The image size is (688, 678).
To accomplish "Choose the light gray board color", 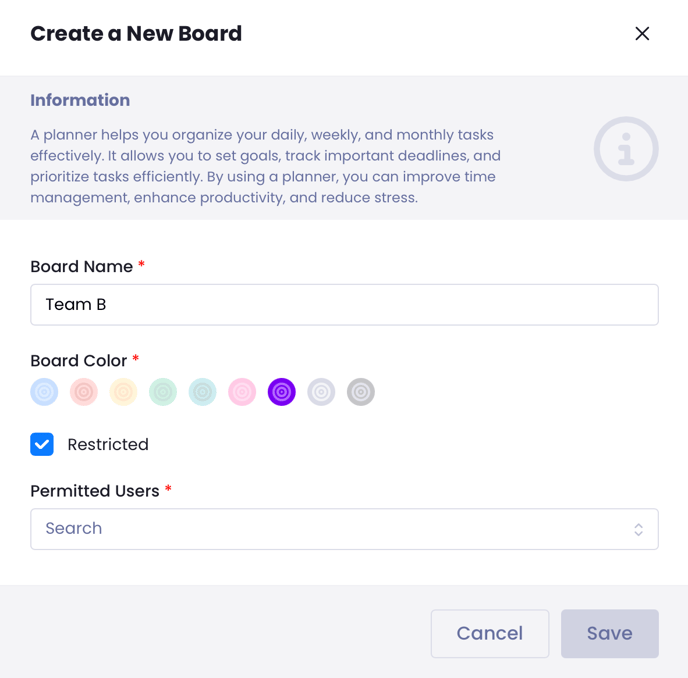I will pos(321,392).
